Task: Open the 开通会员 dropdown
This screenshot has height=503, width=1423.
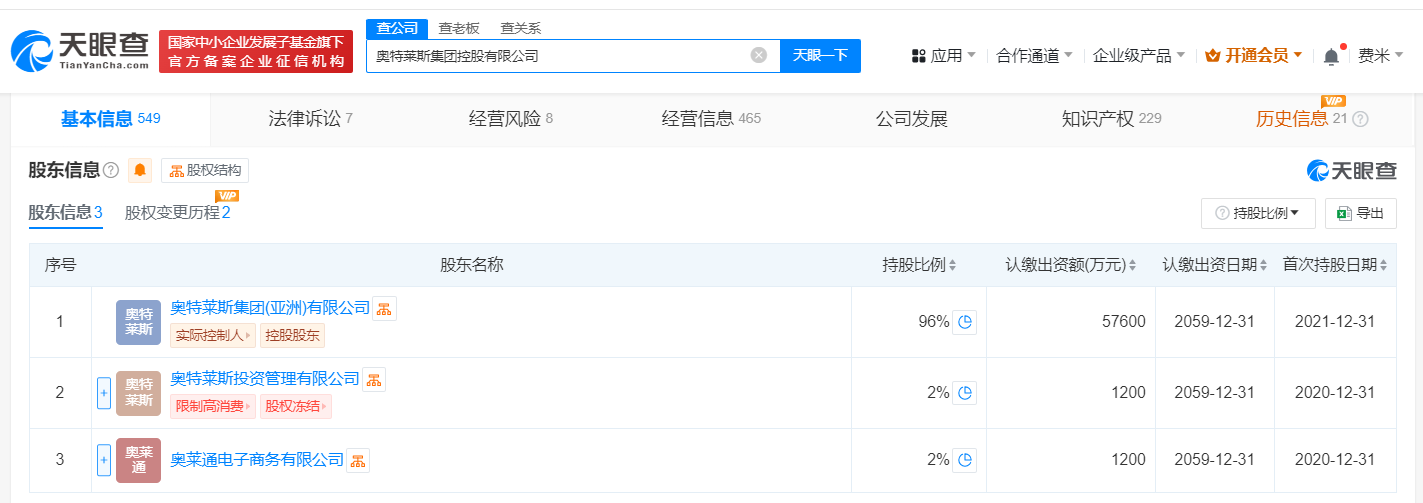Action: [1254, 55]
